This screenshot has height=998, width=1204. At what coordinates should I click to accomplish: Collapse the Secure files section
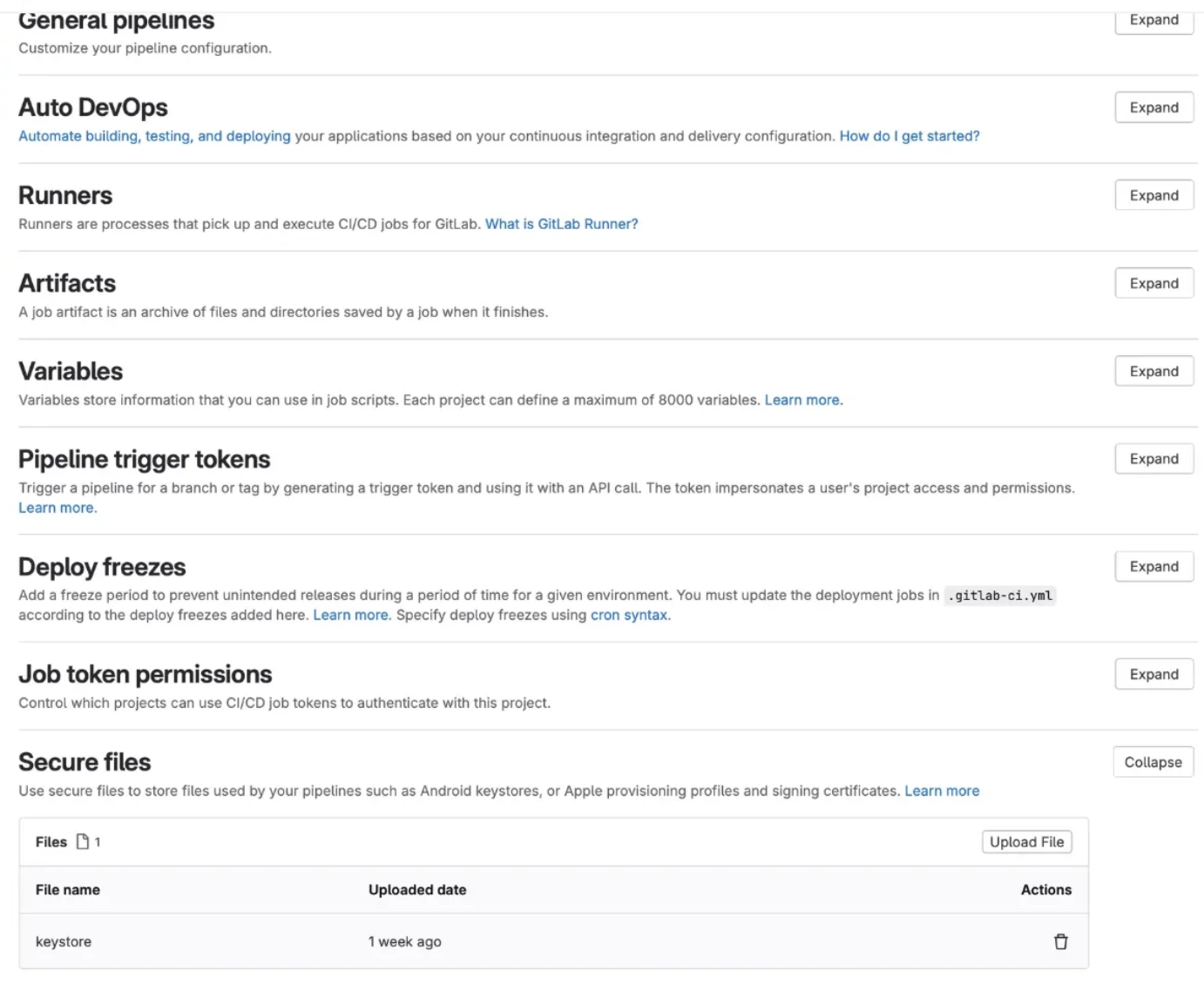(x=1153, y=762)
